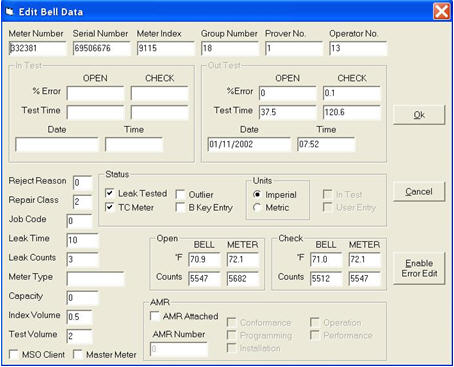Click the Group Number input
The height and width of the screenshot is (367, 454).
click(x=230, y=48)
